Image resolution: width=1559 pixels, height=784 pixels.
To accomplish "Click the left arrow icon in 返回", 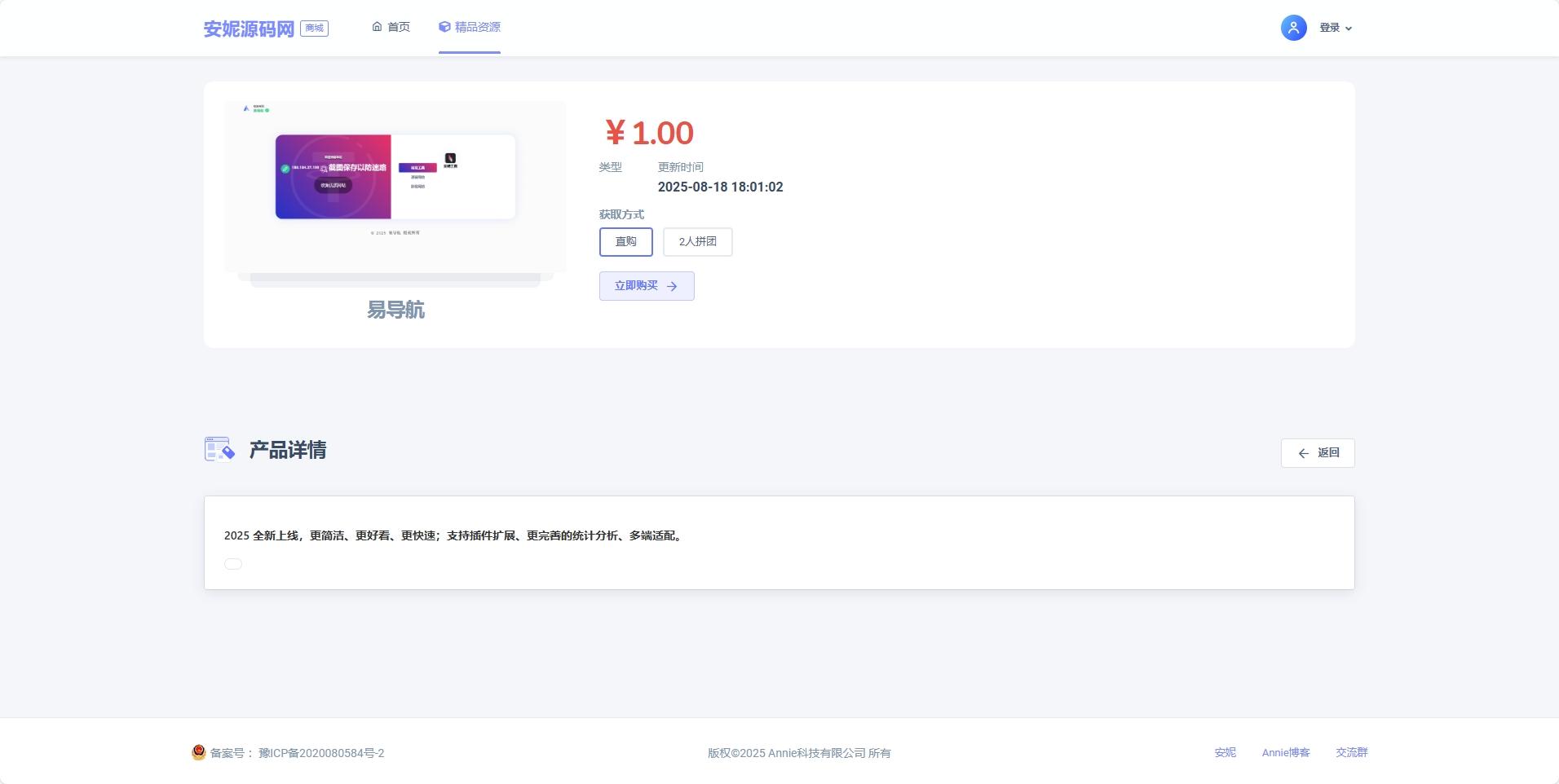I will point(1303,453).
